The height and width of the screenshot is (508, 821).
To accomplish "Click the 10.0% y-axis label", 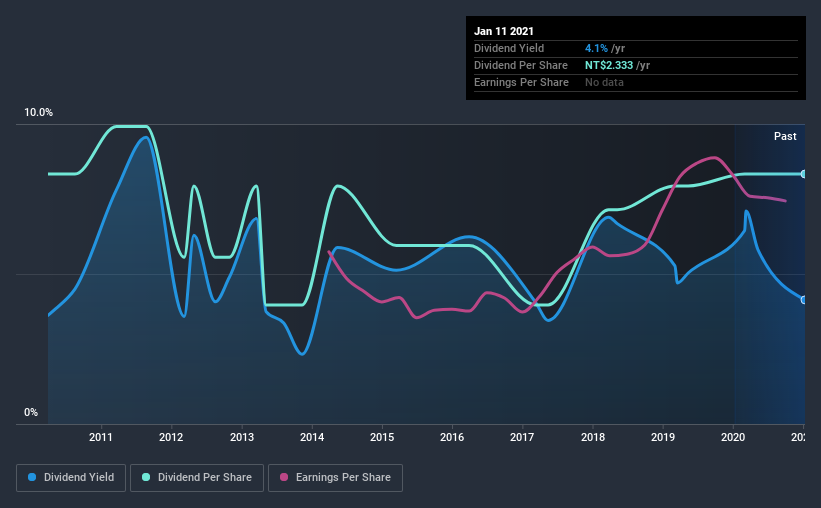I will (38, 113).
